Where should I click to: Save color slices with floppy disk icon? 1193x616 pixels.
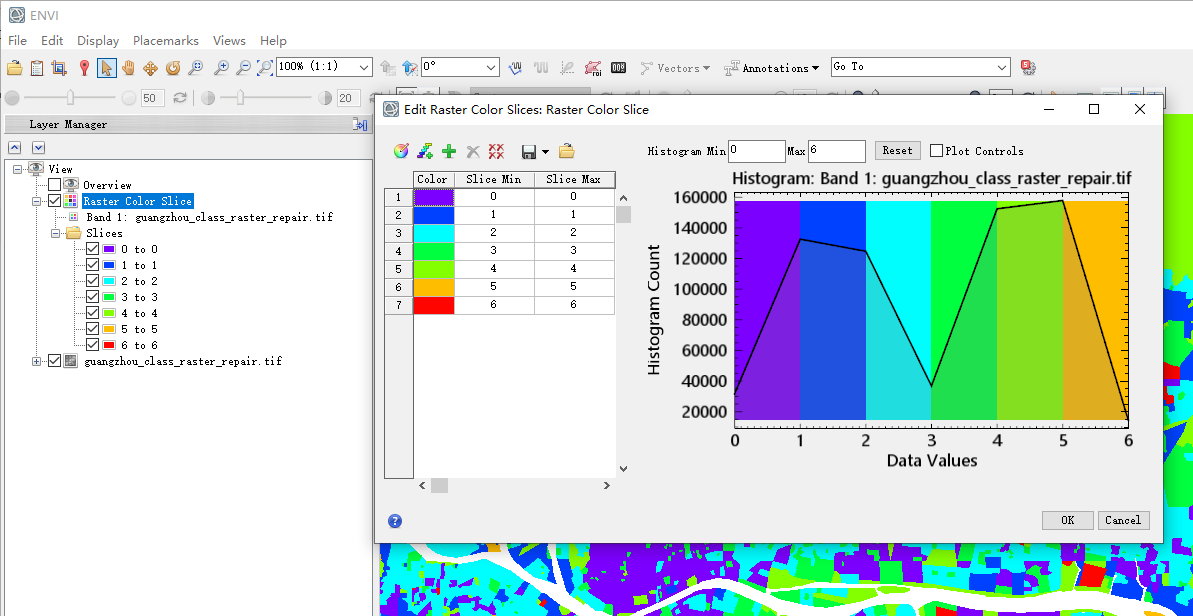(x=530, y=151)
